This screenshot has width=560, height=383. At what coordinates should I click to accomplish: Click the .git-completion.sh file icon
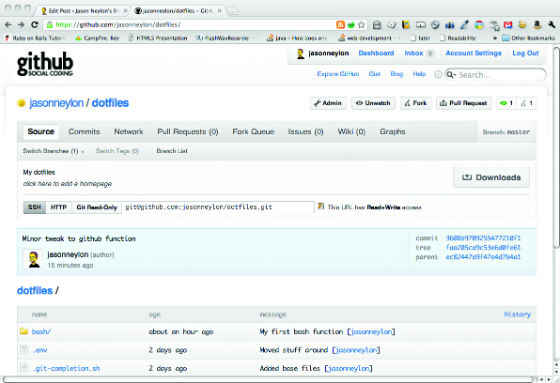coord(24,367)
